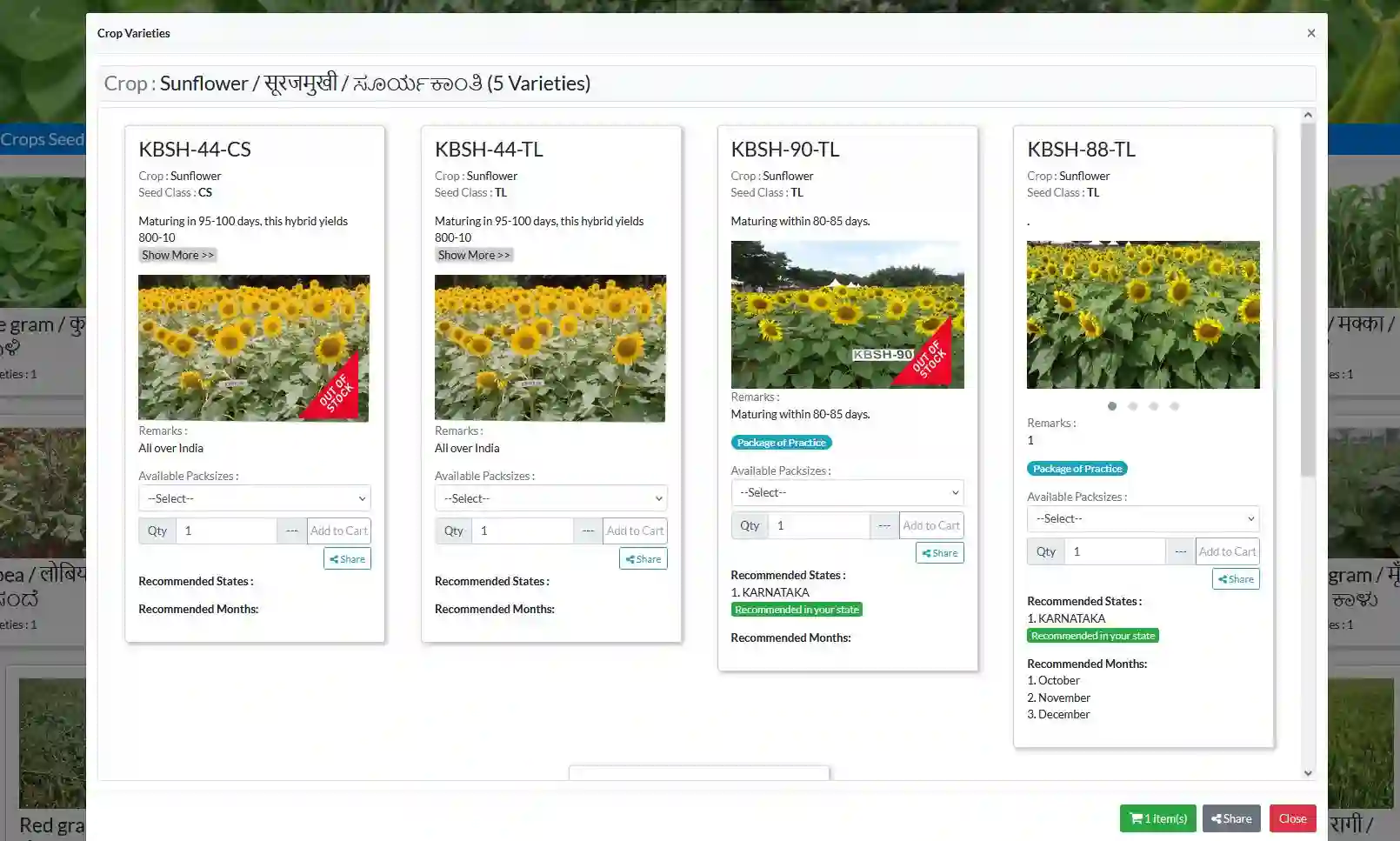Open packsize dropdown for KBSH-44-CS

click(x=255, y=498)
